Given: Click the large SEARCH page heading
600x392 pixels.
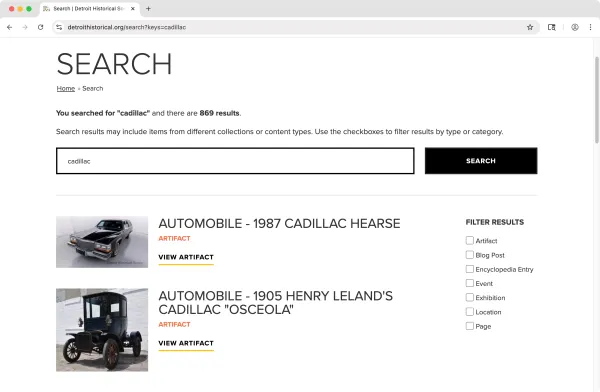Looking at the screenshot, I should point(114,64).
